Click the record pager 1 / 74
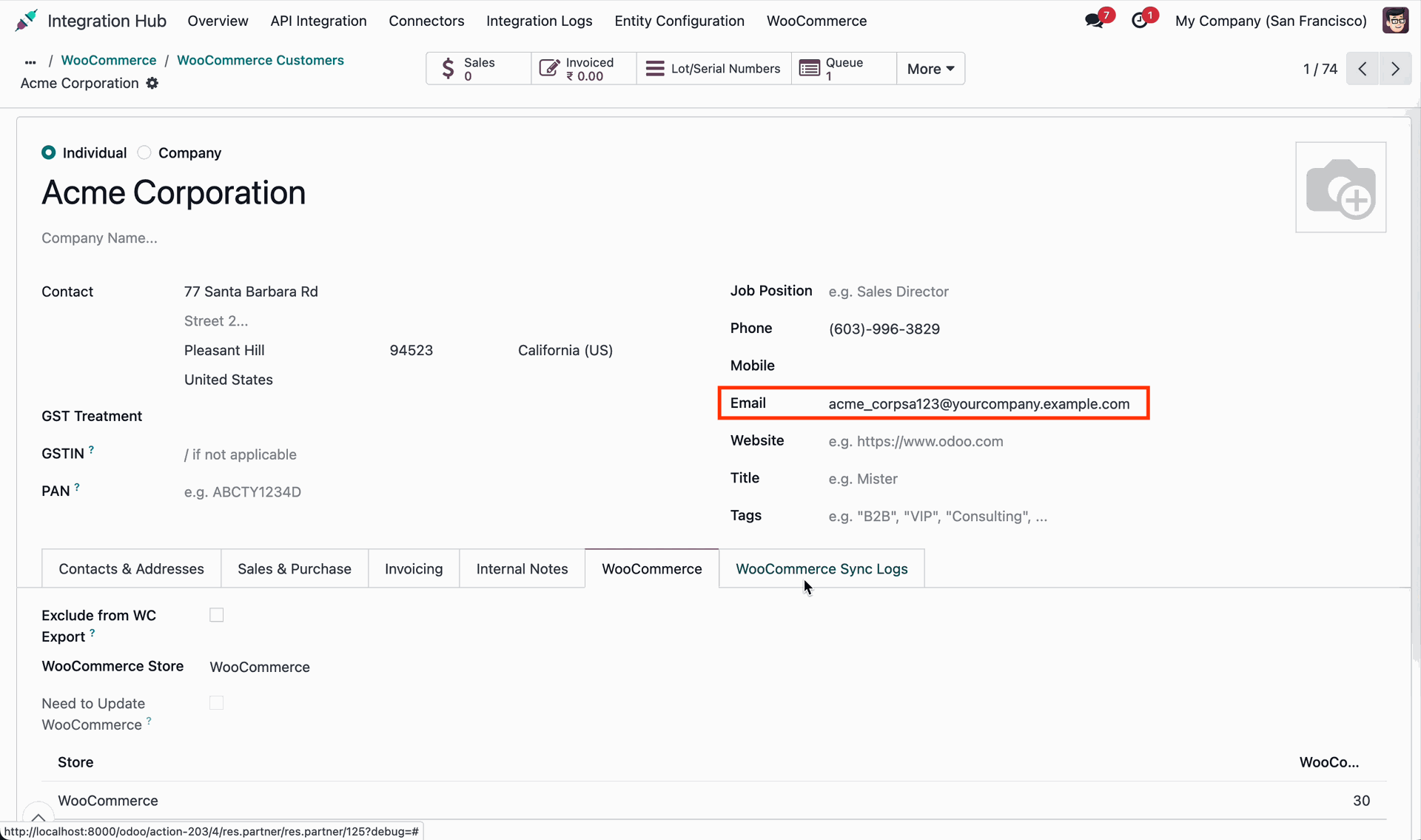Screen dimensions: 1421x840 click(1320, 69)
